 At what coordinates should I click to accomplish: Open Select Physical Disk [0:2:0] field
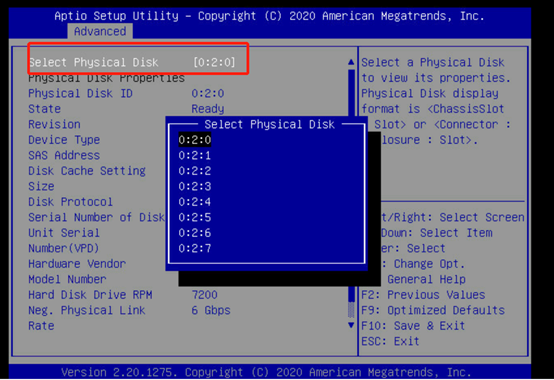(x=132, y=63)
